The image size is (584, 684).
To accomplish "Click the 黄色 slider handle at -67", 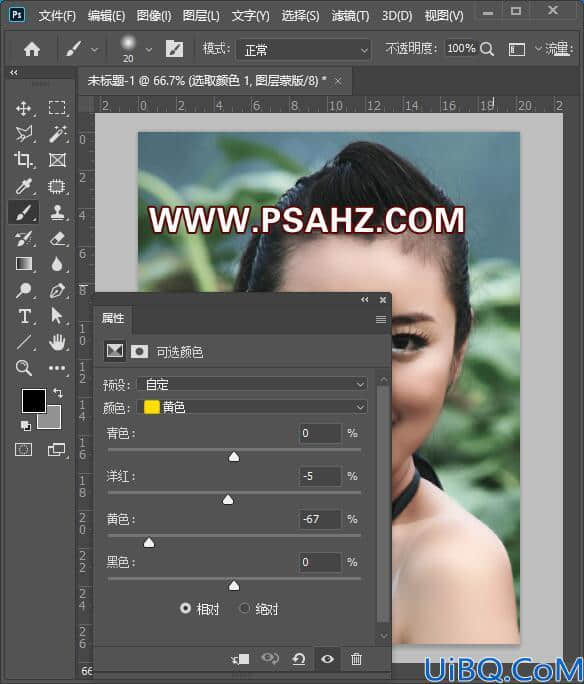I will [149, 542].
